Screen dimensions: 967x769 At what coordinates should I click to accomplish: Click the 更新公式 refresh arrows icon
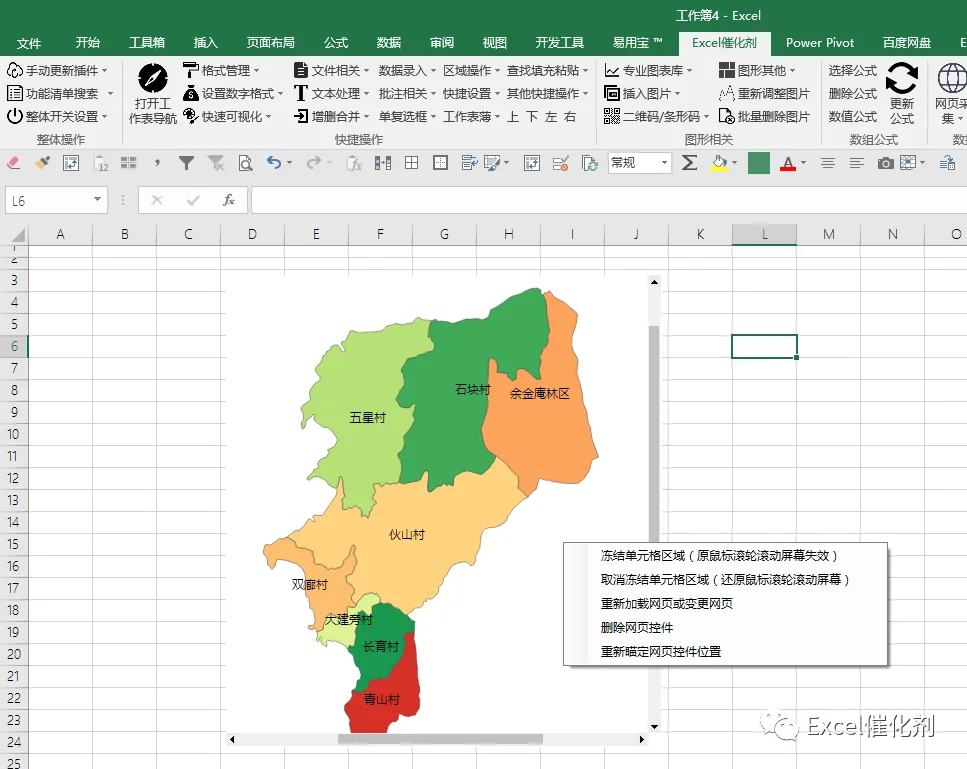[902, 78]
